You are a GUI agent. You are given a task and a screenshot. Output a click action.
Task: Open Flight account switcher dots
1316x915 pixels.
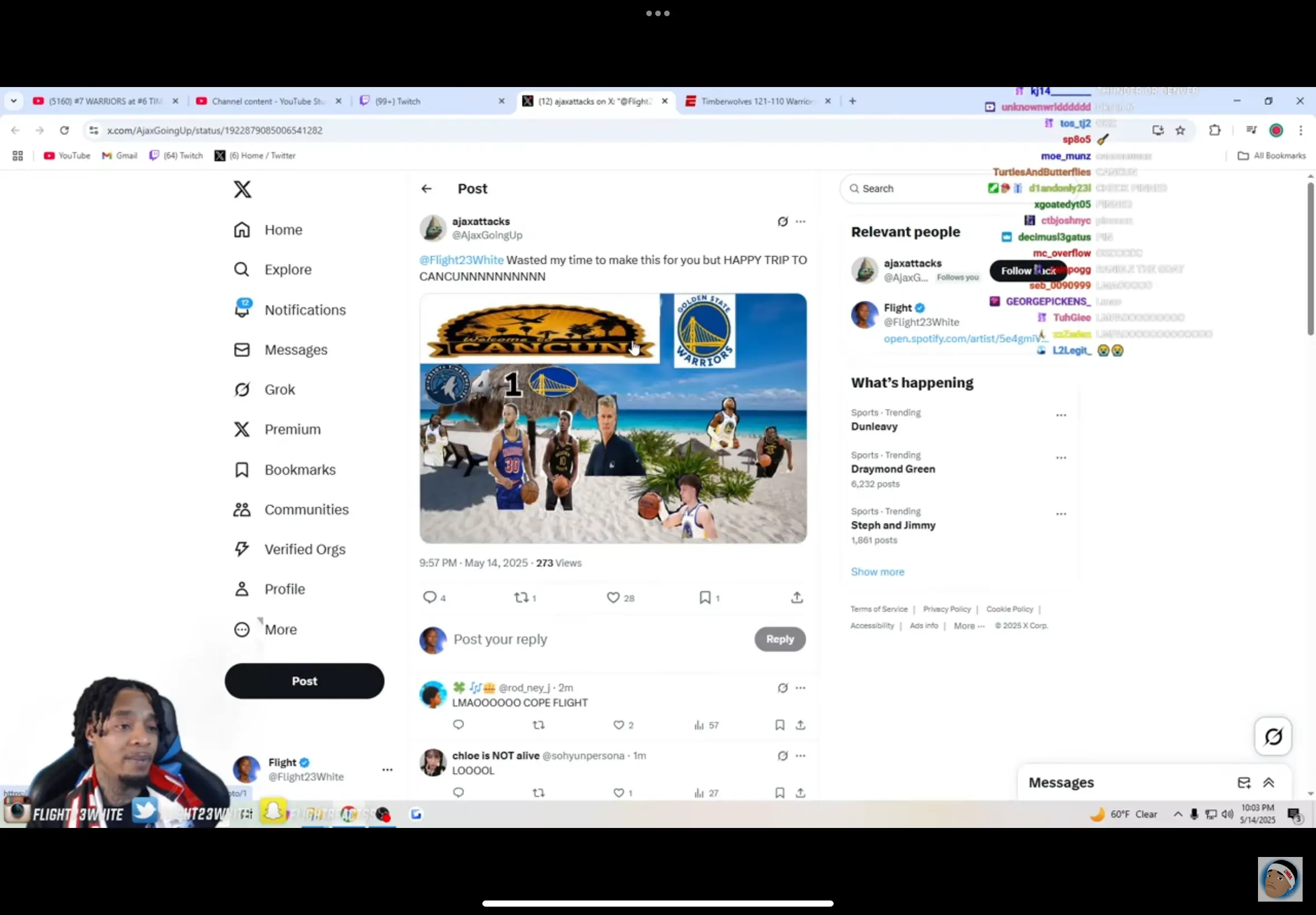point(388,770)
